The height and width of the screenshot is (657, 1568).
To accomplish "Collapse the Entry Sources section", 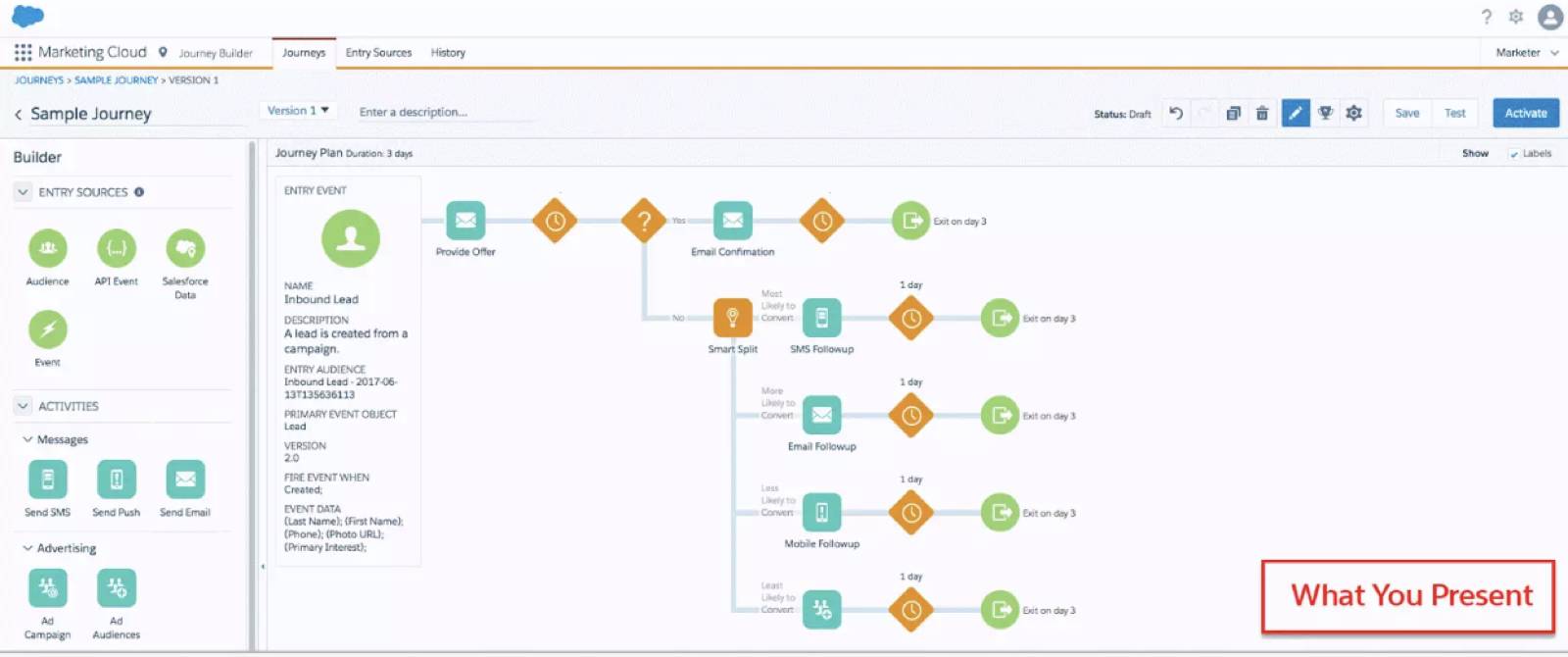I will click(23, 192).
